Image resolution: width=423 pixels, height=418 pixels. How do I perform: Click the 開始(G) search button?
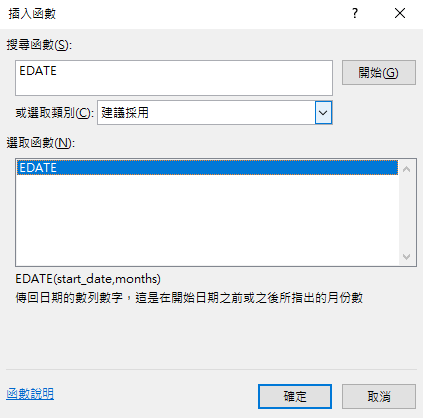(379, 72)
